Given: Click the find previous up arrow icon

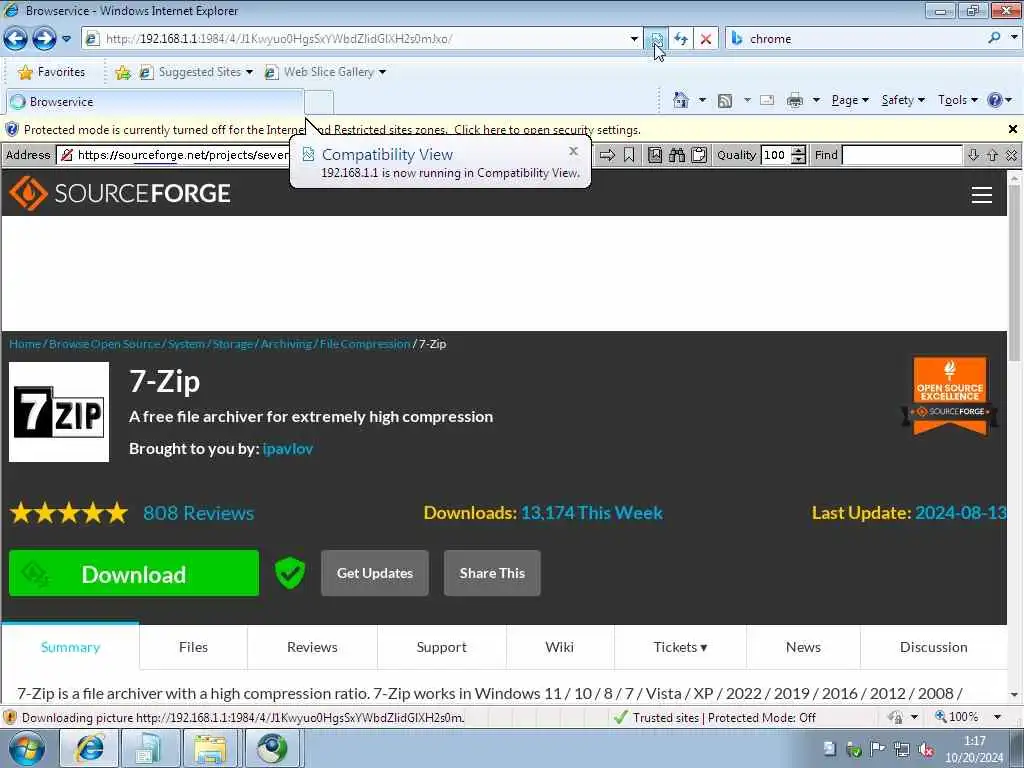Looking at the screenshot, I should click(993, 155).
